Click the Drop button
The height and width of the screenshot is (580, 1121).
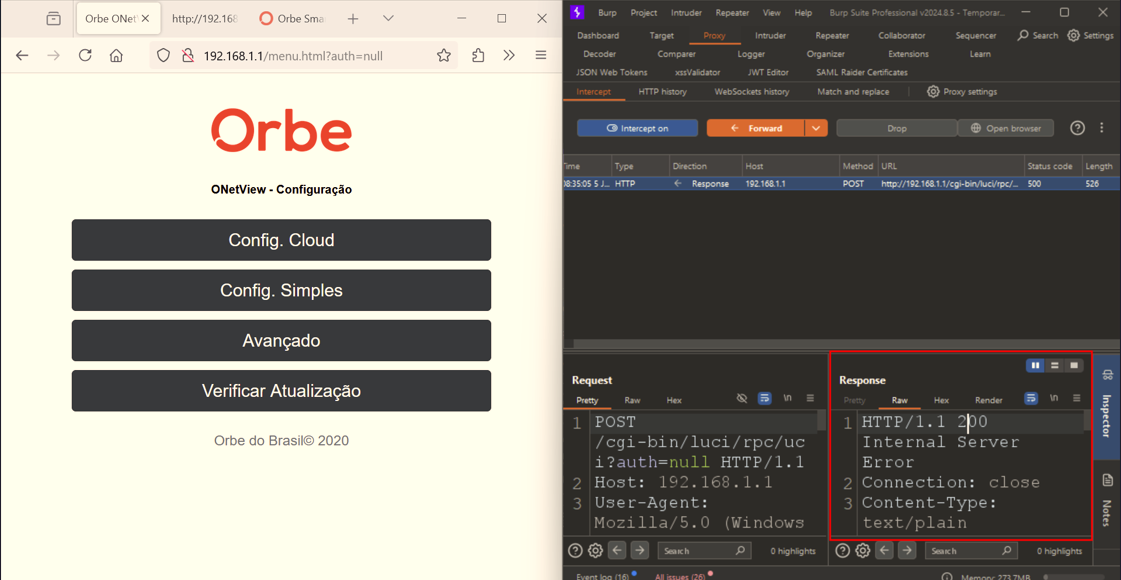click(897, 128)
